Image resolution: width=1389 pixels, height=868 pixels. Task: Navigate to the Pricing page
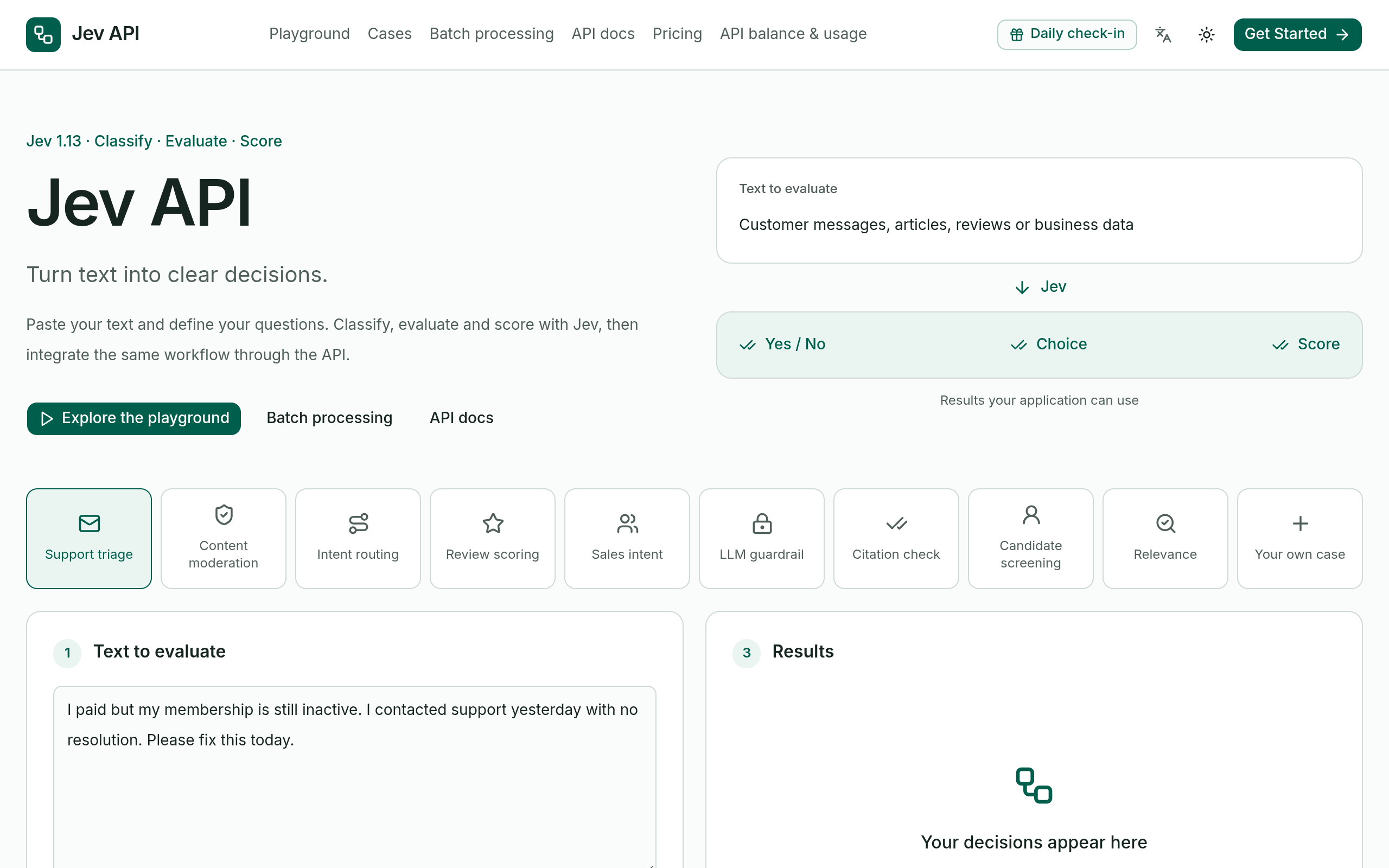(x=677, y=34)
